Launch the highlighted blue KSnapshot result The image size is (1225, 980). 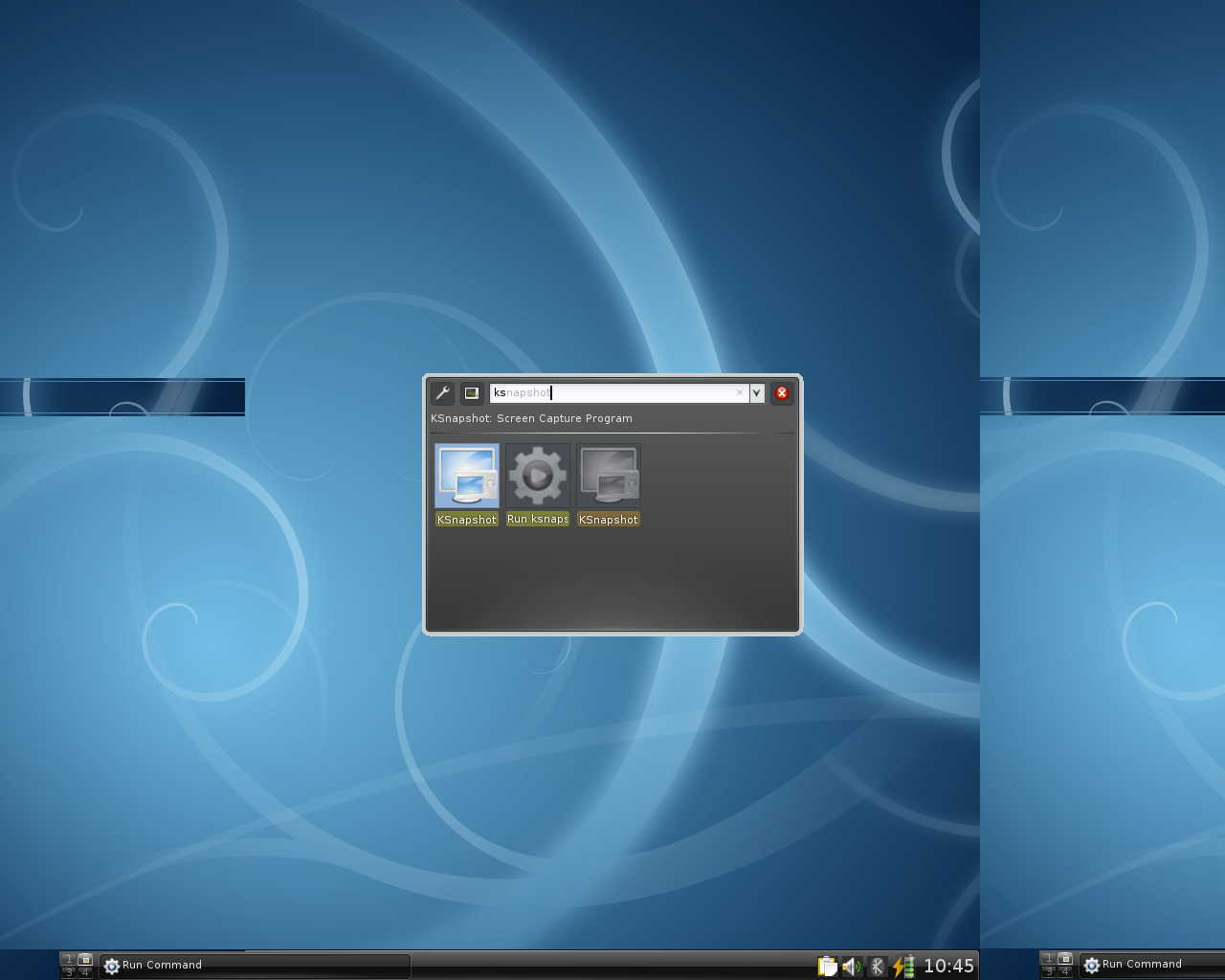(x=467, y=485)
